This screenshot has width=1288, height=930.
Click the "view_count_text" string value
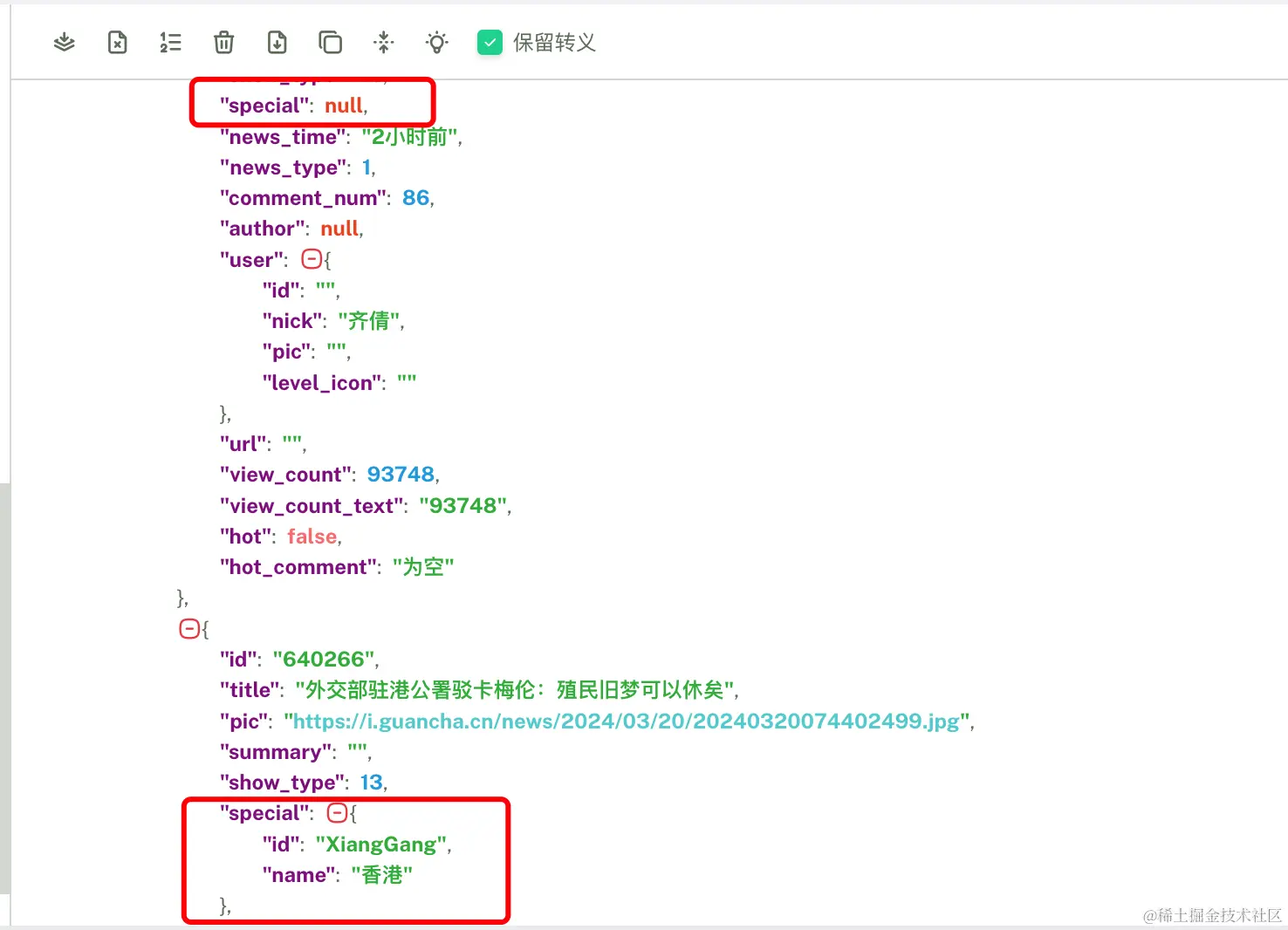462,506
